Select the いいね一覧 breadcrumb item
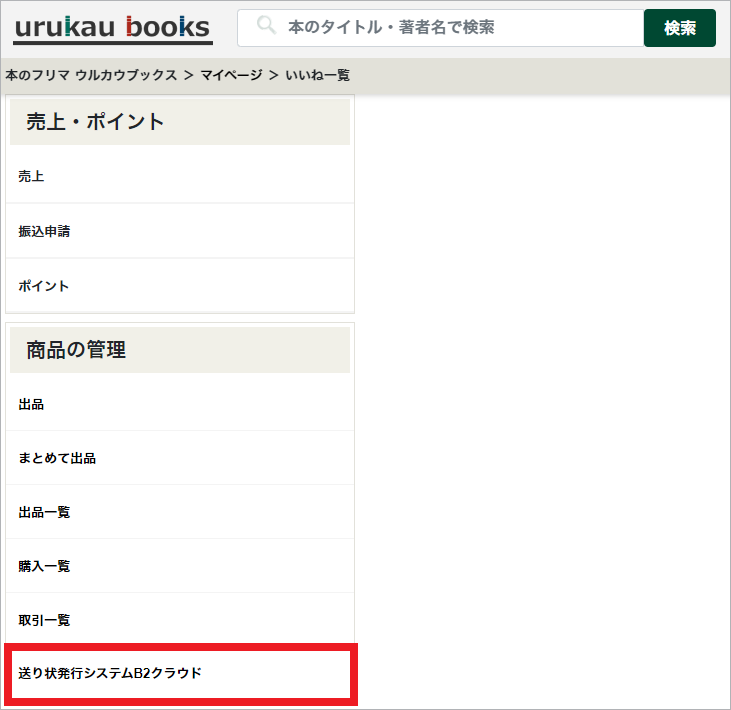The width and height of the screenshot is (731, 710). pyautogui.click(x=317, y=75)
